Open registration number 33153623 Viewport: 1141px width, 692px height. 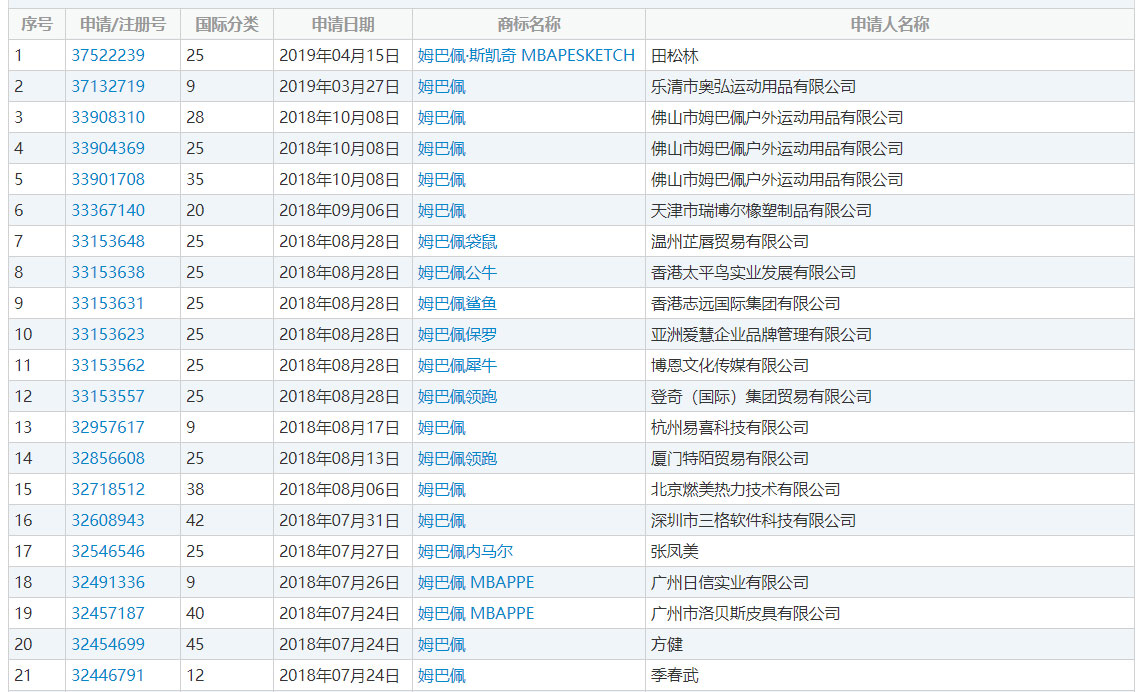point(108,335)
